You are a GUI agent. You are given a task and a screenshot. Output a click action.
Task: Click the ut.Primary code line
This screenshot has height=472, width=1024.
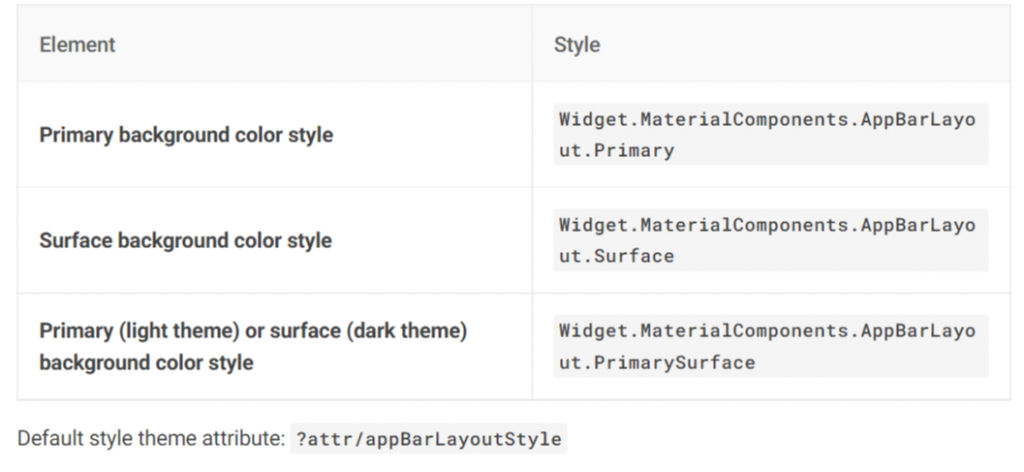click(617, 151)
